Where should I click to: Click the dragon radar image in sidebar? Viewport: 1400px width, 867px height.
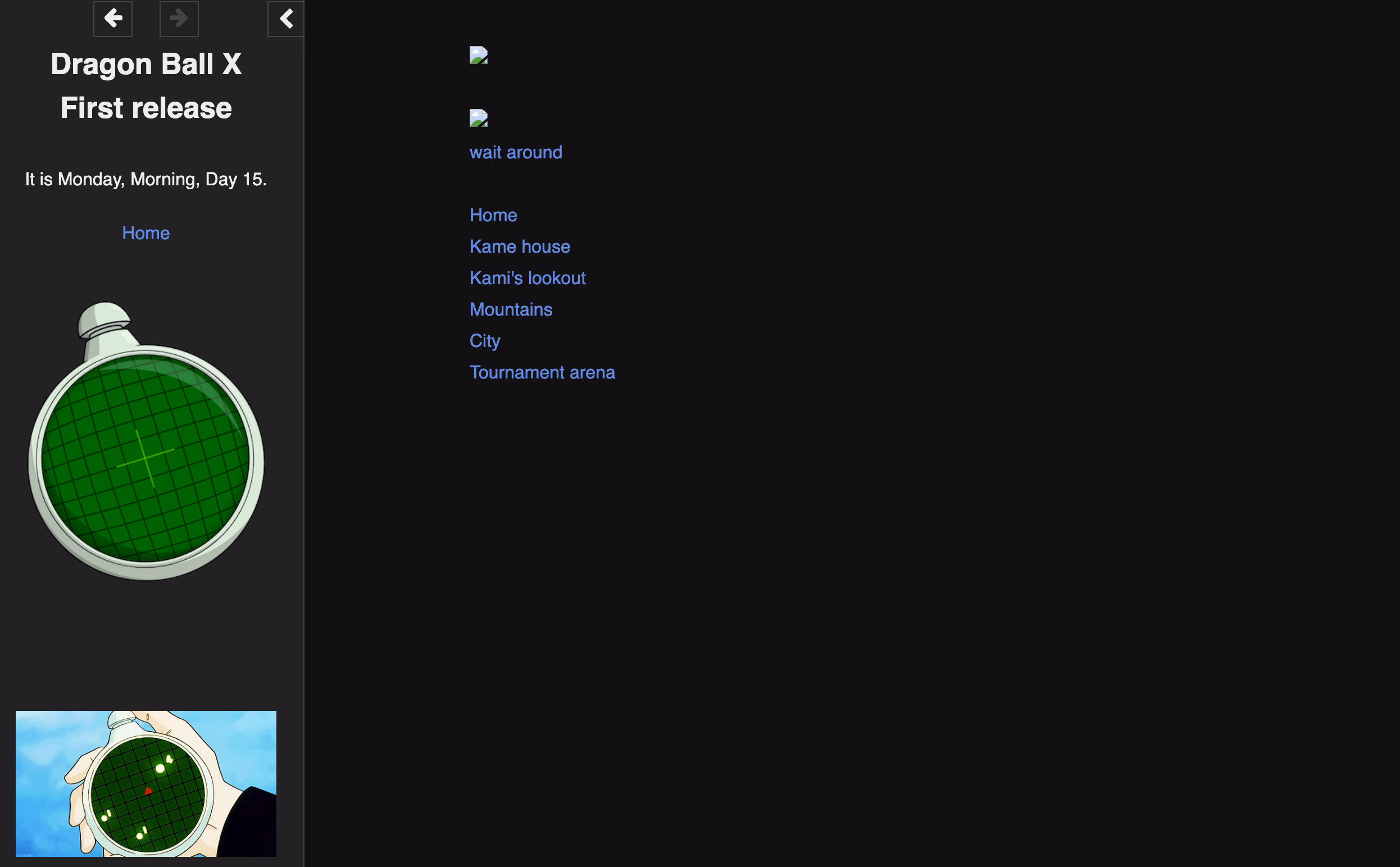[x=146, y=441]
